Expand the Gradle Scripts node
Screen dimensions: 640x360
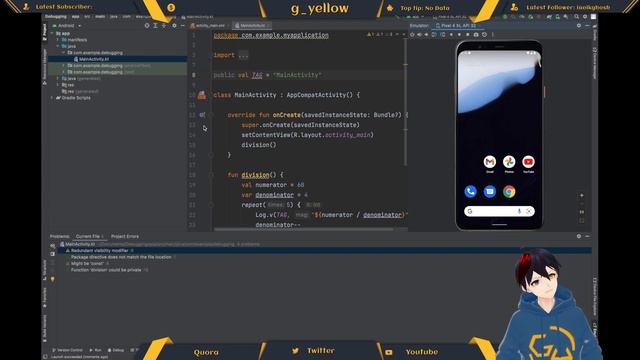52,98
